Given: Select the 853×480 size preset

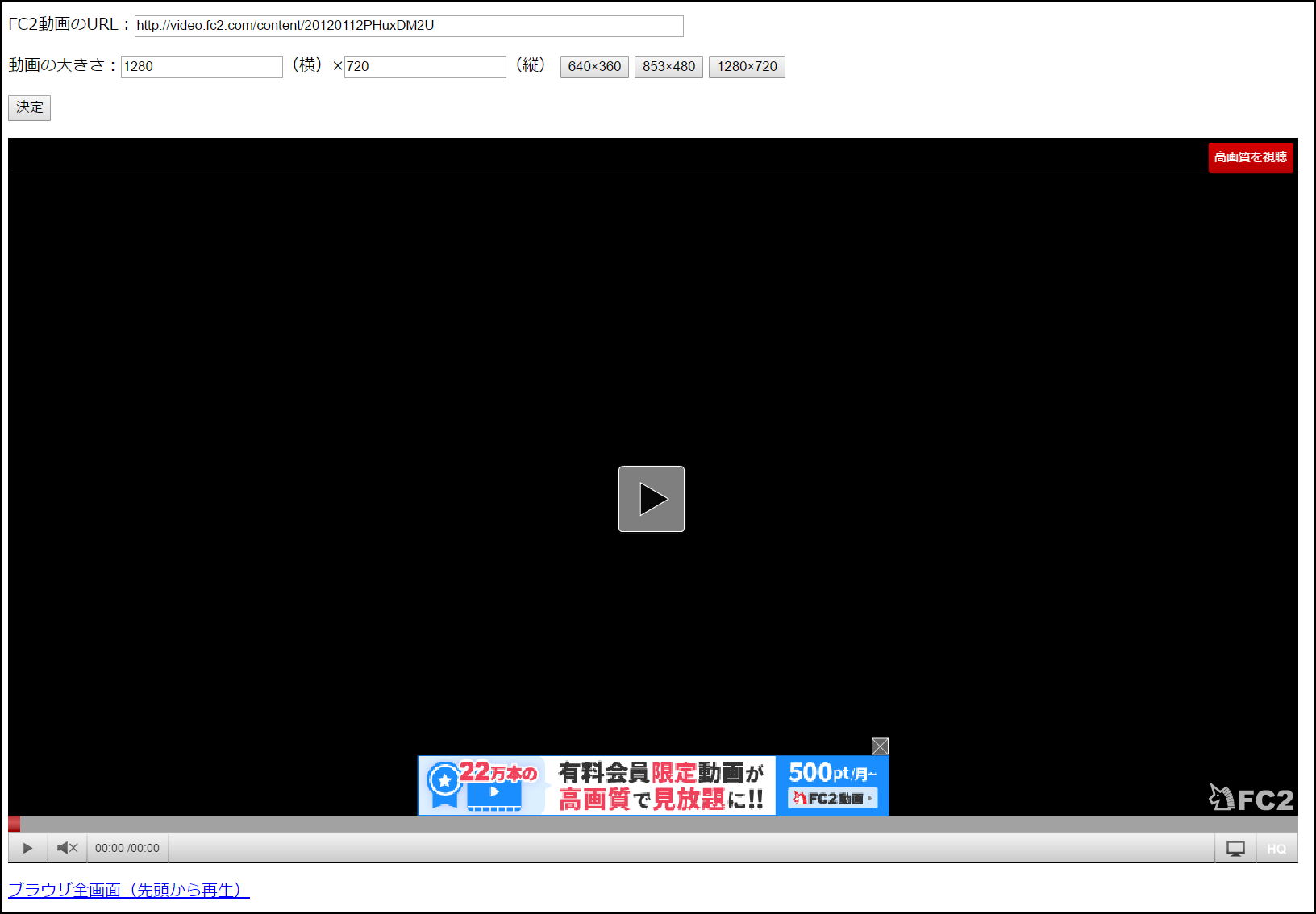Looking at the screenshot, I should [668, 67].
